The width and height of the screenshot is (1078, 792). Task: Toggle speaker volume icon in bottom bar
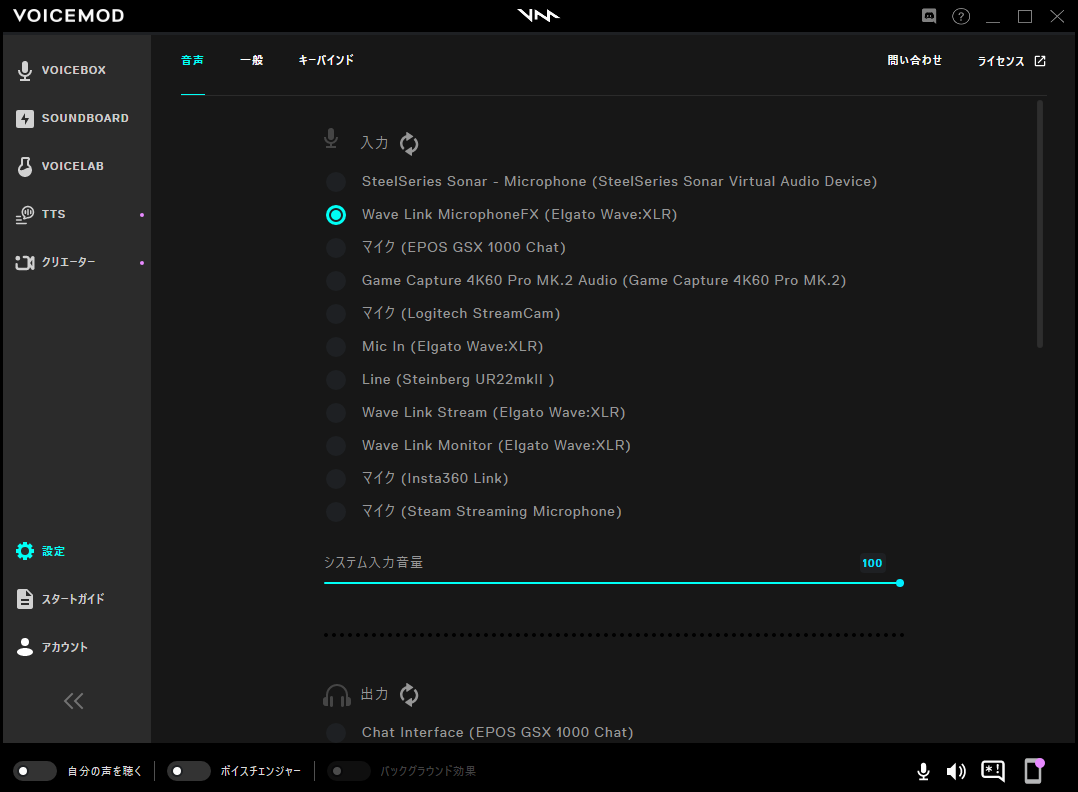(956, 771)
